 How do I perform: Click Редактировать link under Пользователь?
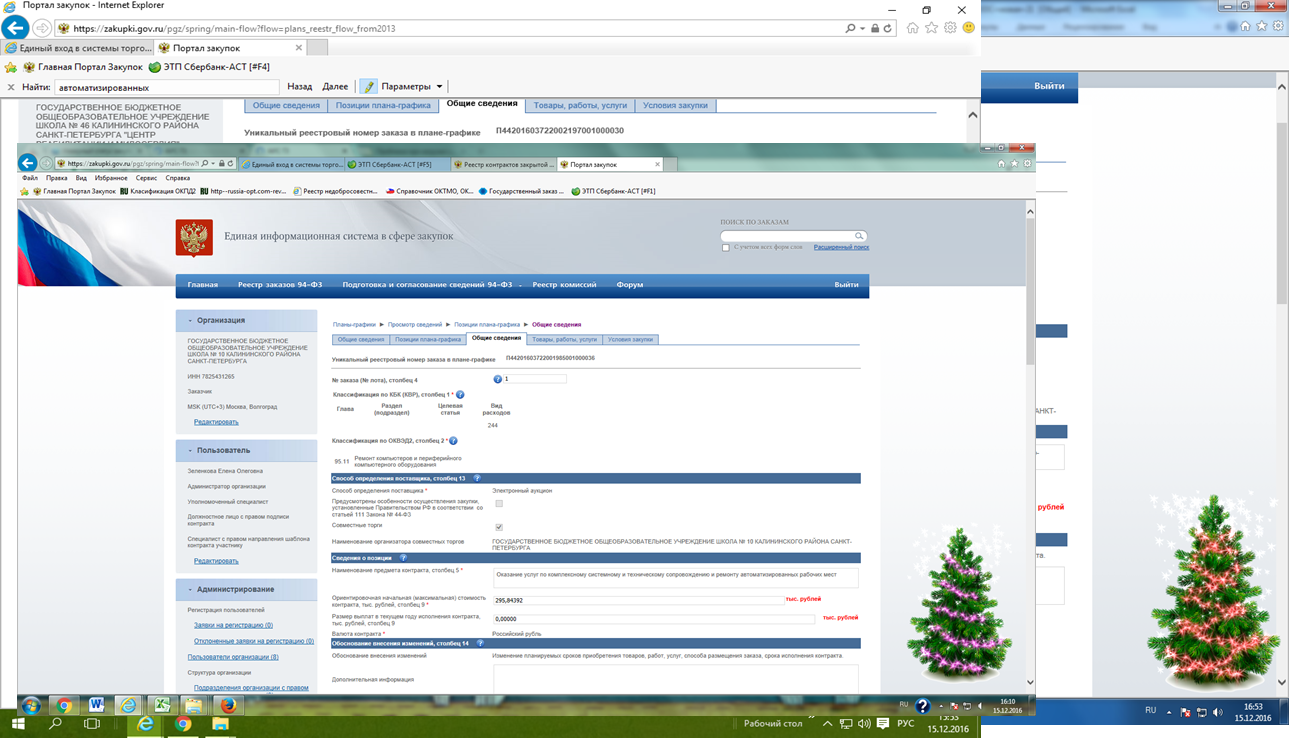[x=216, y=561]
